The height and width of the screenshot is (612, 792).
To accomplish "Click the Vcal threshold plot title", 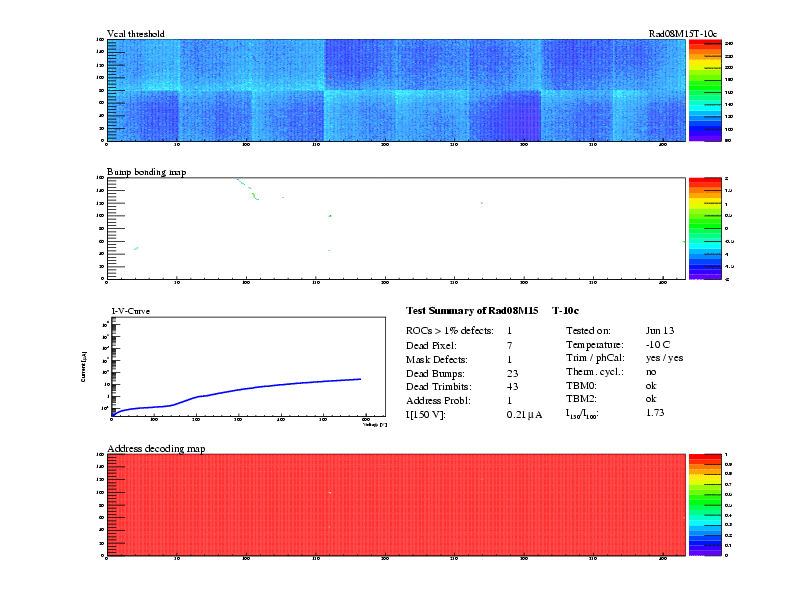I will (136, 34).
